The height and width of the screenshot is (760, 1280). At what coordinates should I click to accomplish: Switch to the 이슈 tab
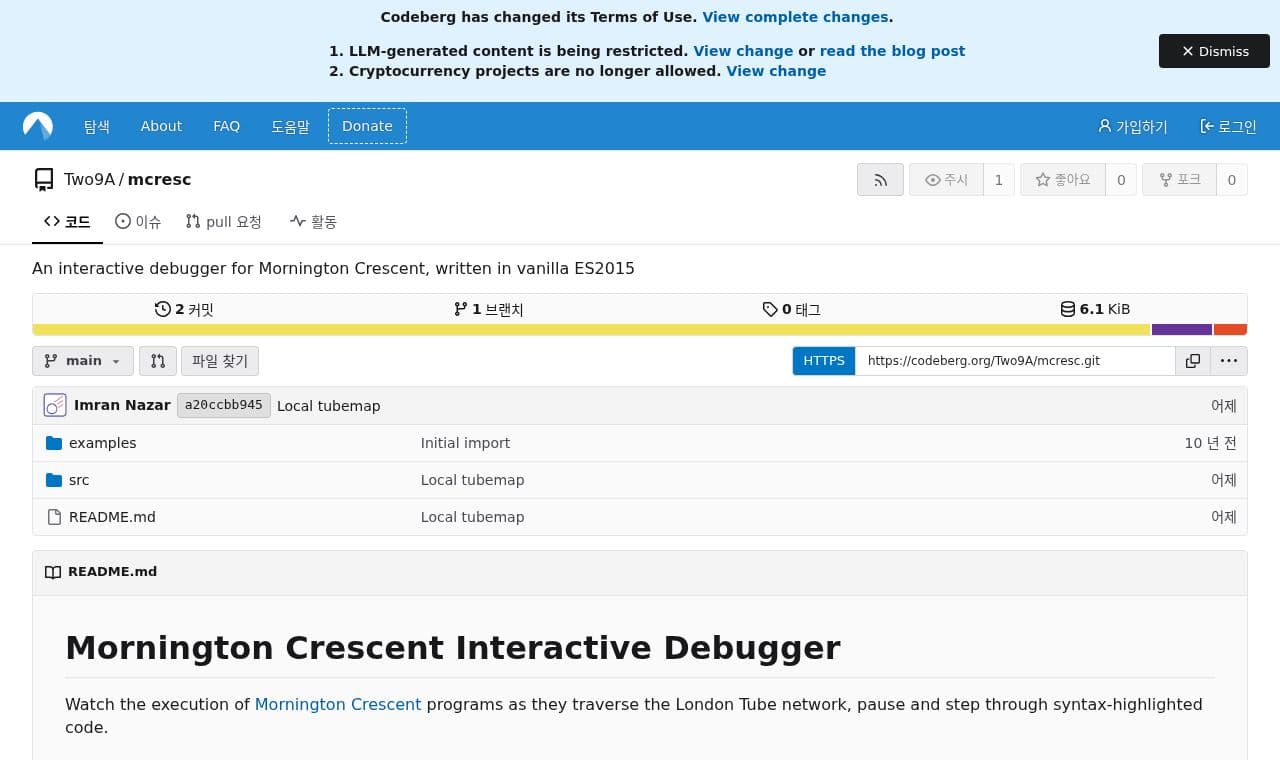[138, 222]
